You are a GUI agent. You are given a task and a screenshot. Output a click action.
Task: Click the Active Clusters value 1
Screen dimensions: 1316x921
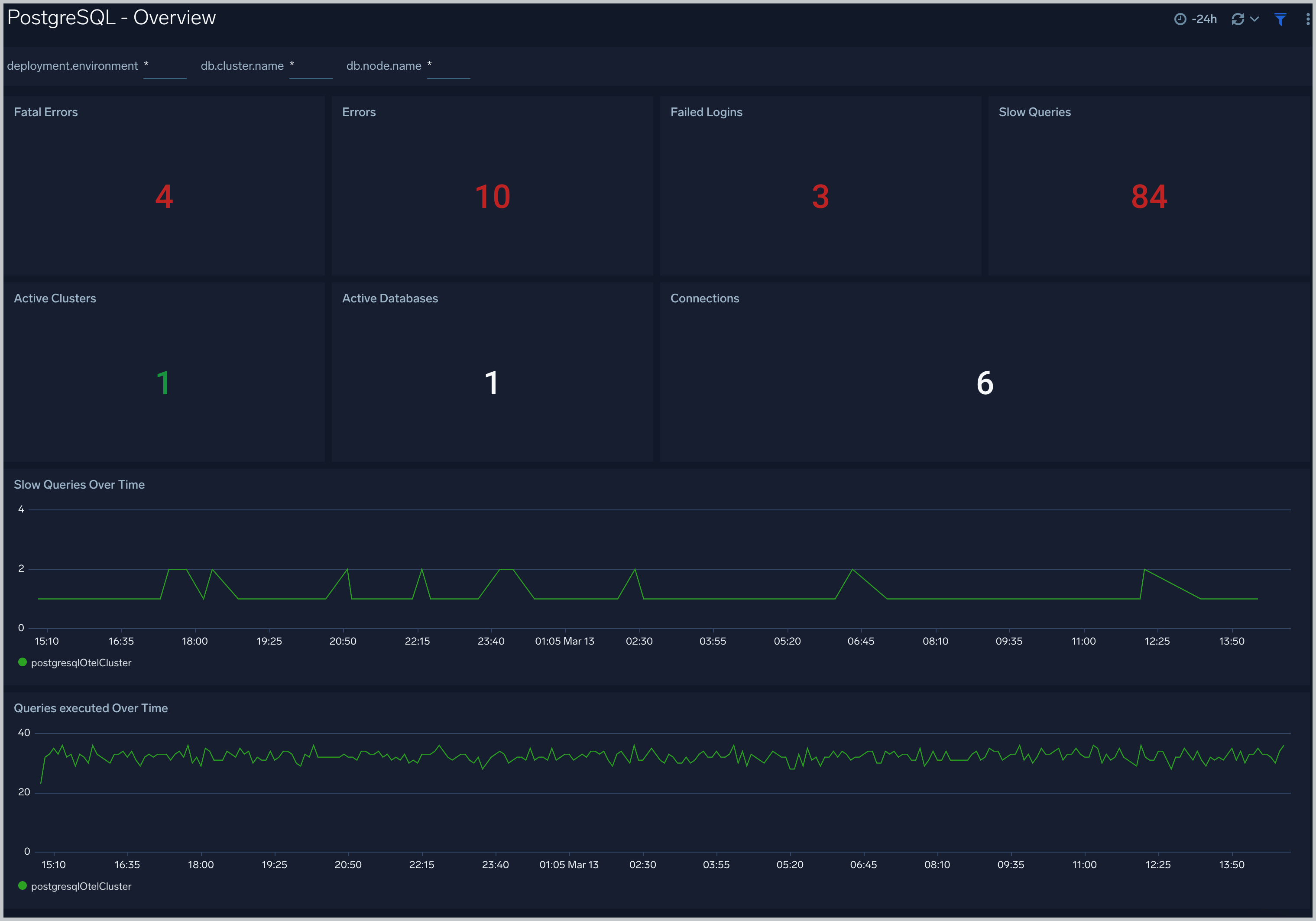tap(163, 383)
